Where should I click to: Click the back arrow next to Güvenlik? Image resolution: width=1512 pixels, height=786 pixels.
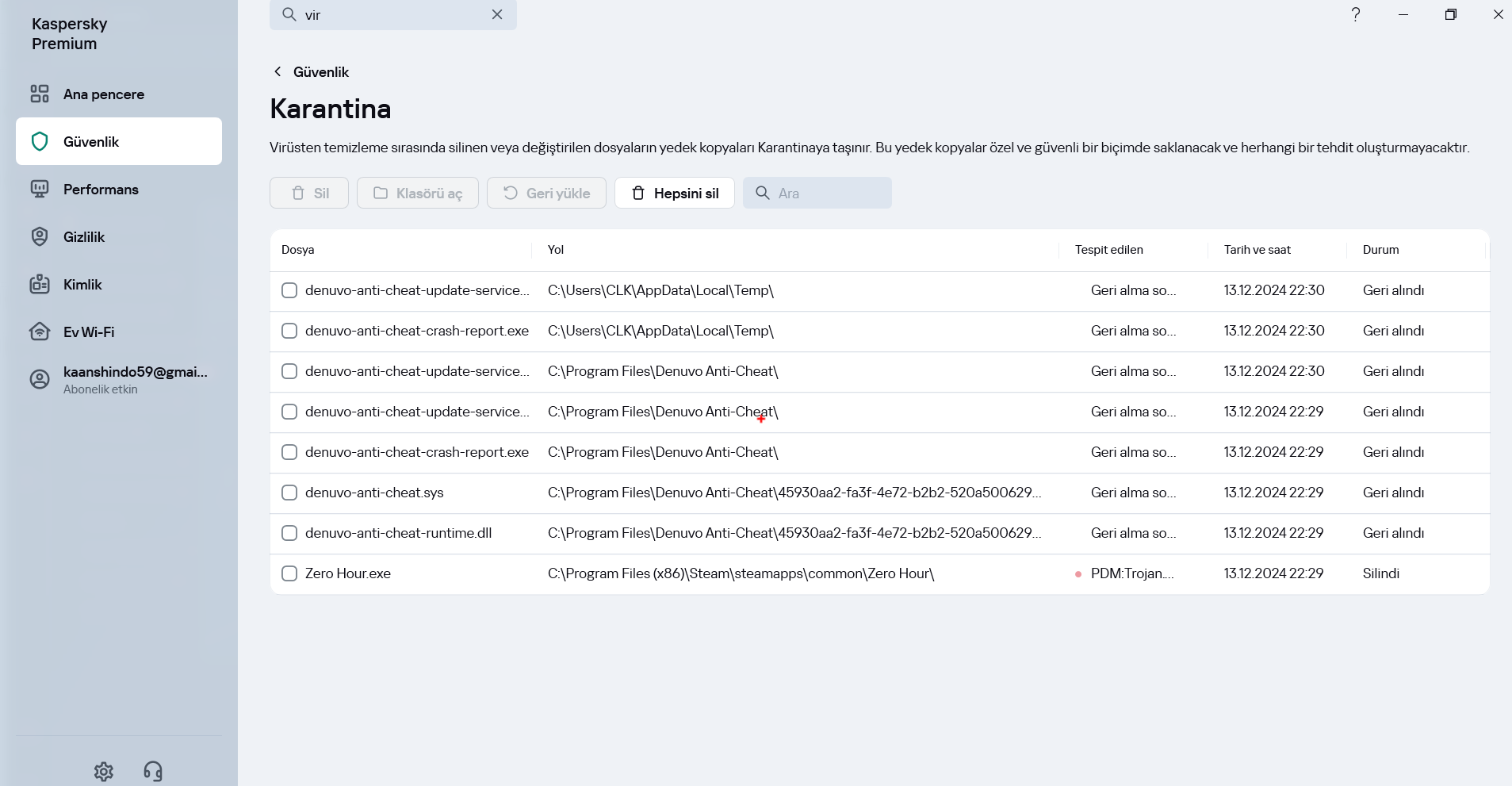(x=278, y=71)
